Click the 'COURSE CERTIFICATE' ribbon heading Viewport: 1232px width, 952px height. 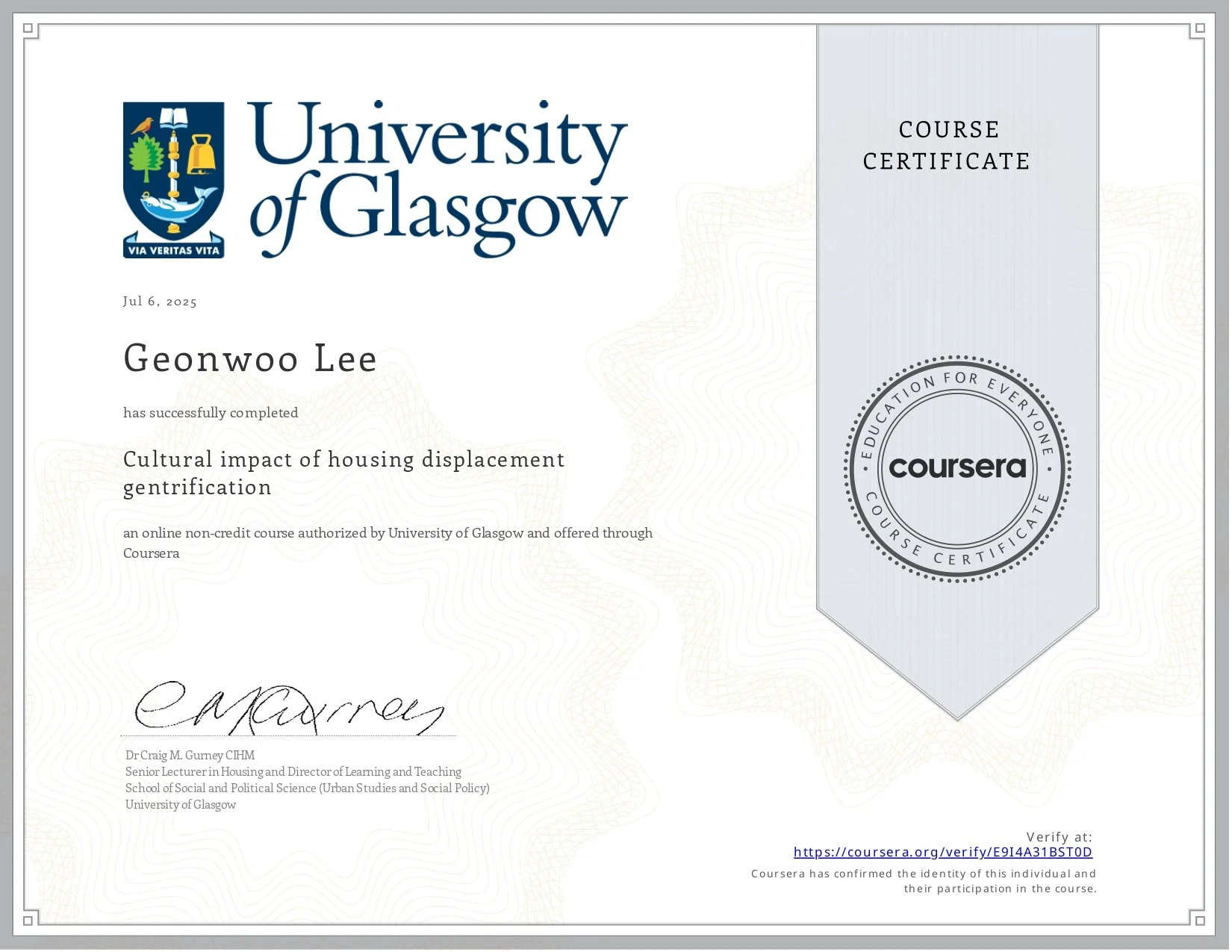click(947, 146)
